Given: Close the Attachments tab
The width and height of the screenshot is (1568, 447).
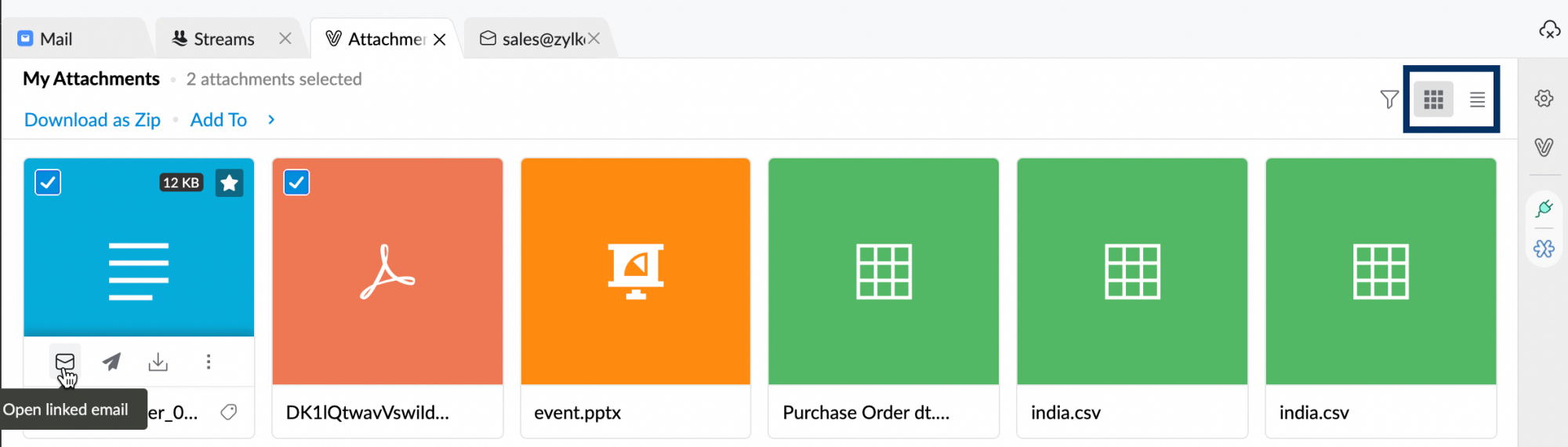Looking at the screenshot, I should [440, 39].
